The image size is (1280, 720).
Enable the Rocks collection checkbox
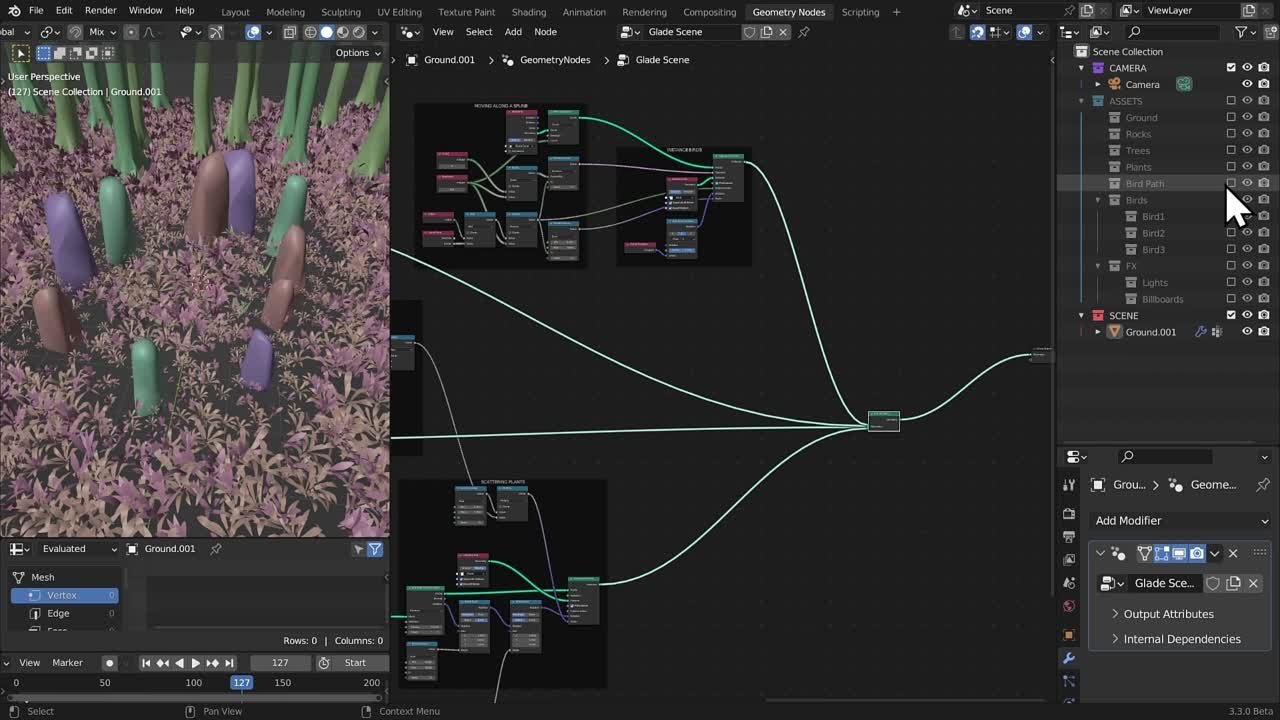pos(1231,134)
